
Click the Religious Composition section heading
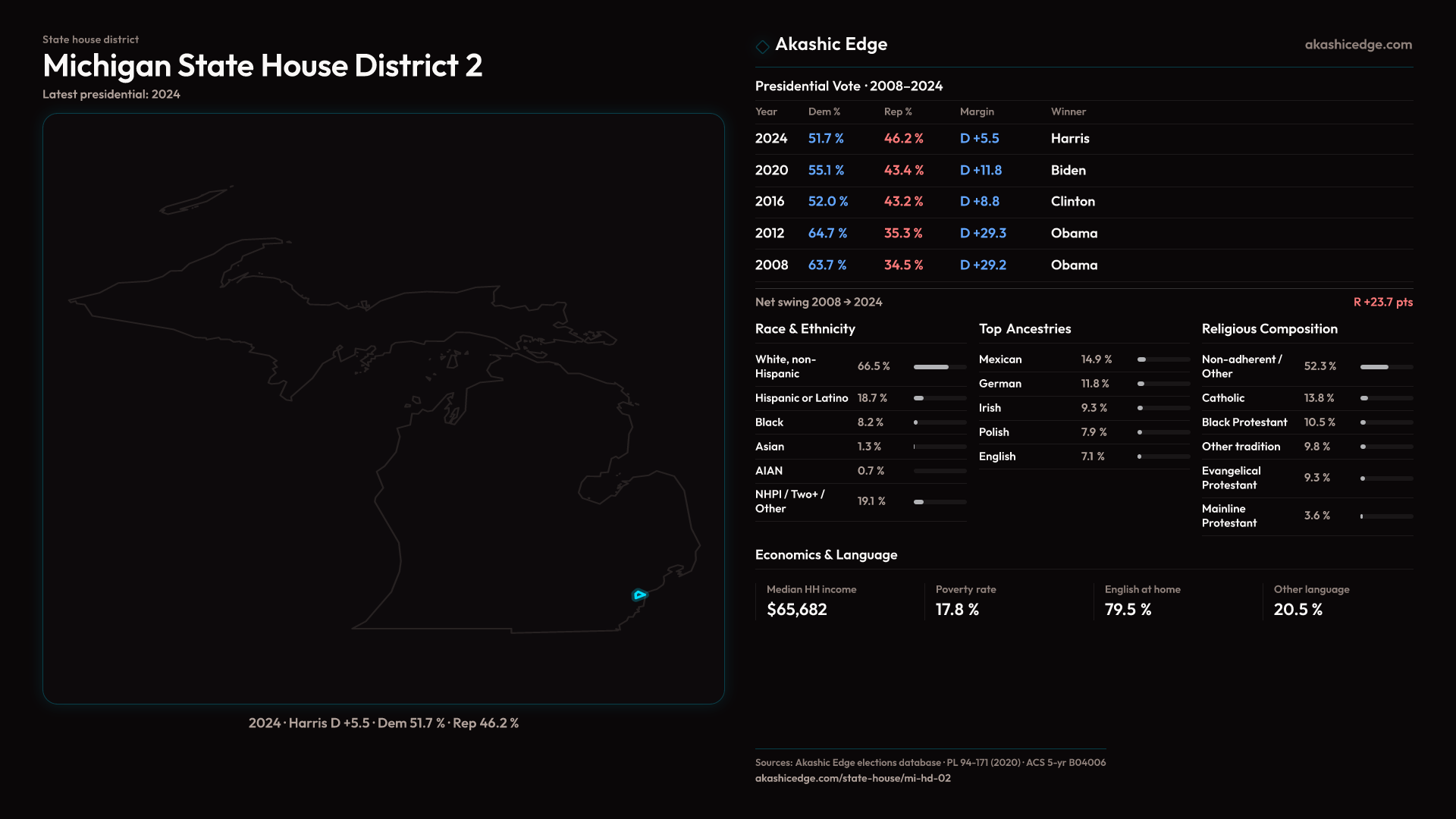[x=1269, y=329]
